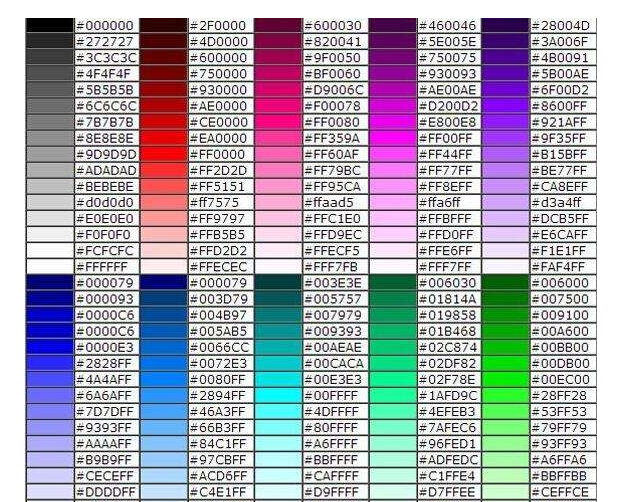This screenshot has height=502, width=621.
Task: Select the #ffaad5 hex code text
Action: coord(329,202)
